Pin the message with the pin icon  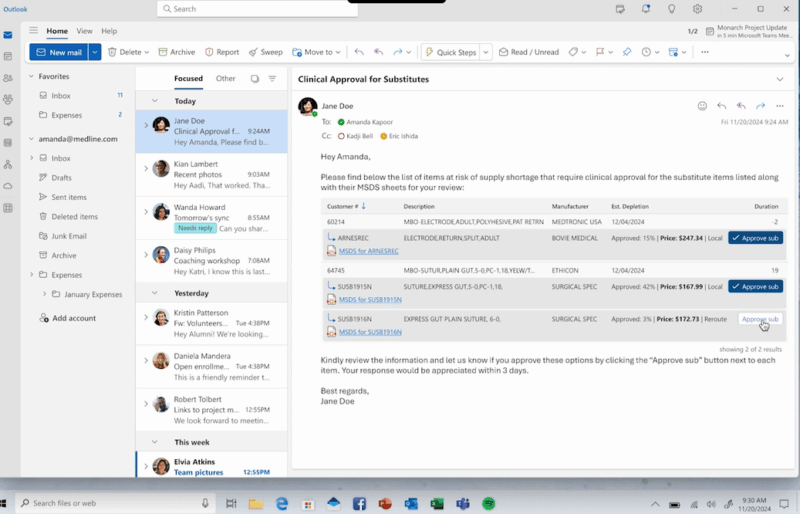(x=627, y=52)
